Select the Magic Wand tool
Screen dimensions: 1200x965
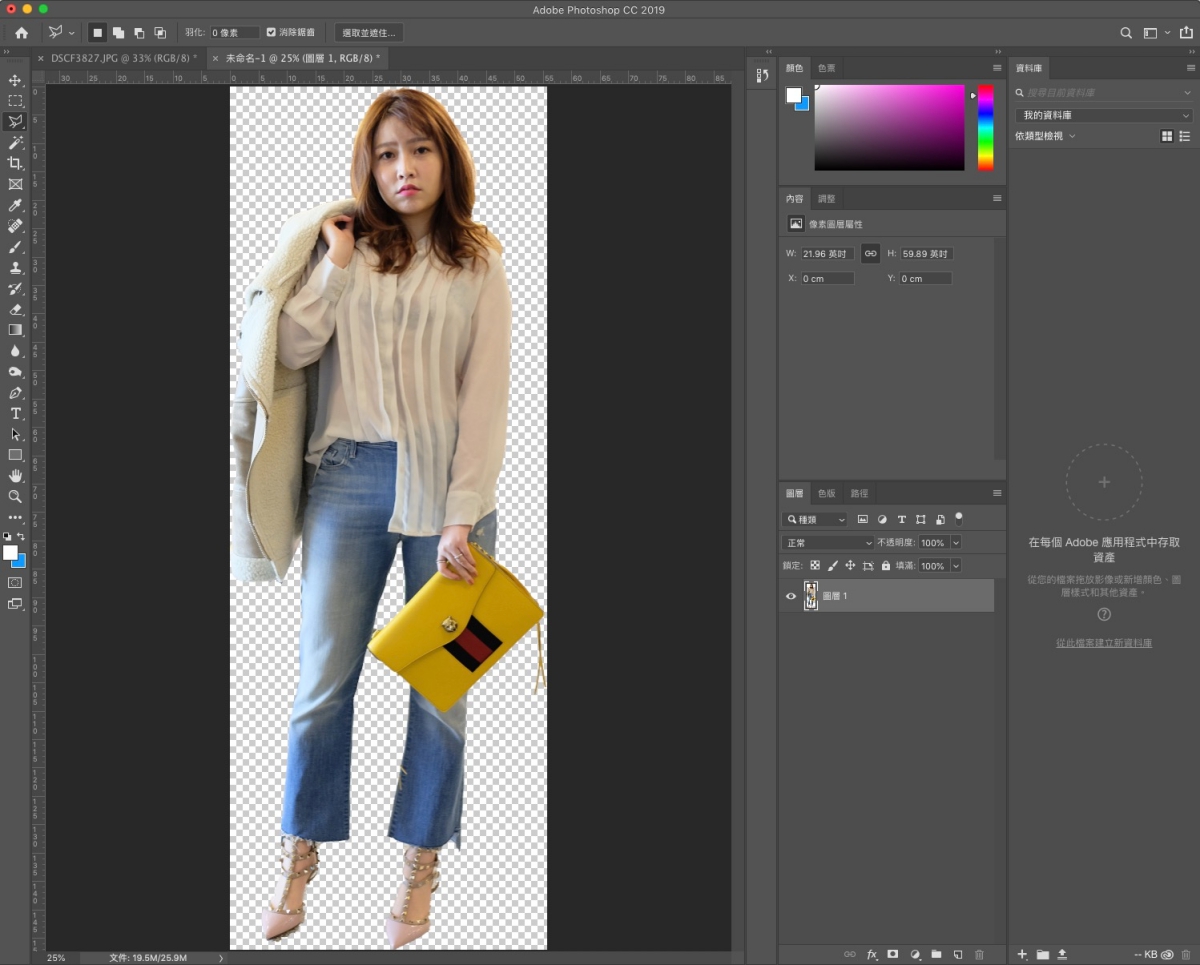(x=15, y=143)
